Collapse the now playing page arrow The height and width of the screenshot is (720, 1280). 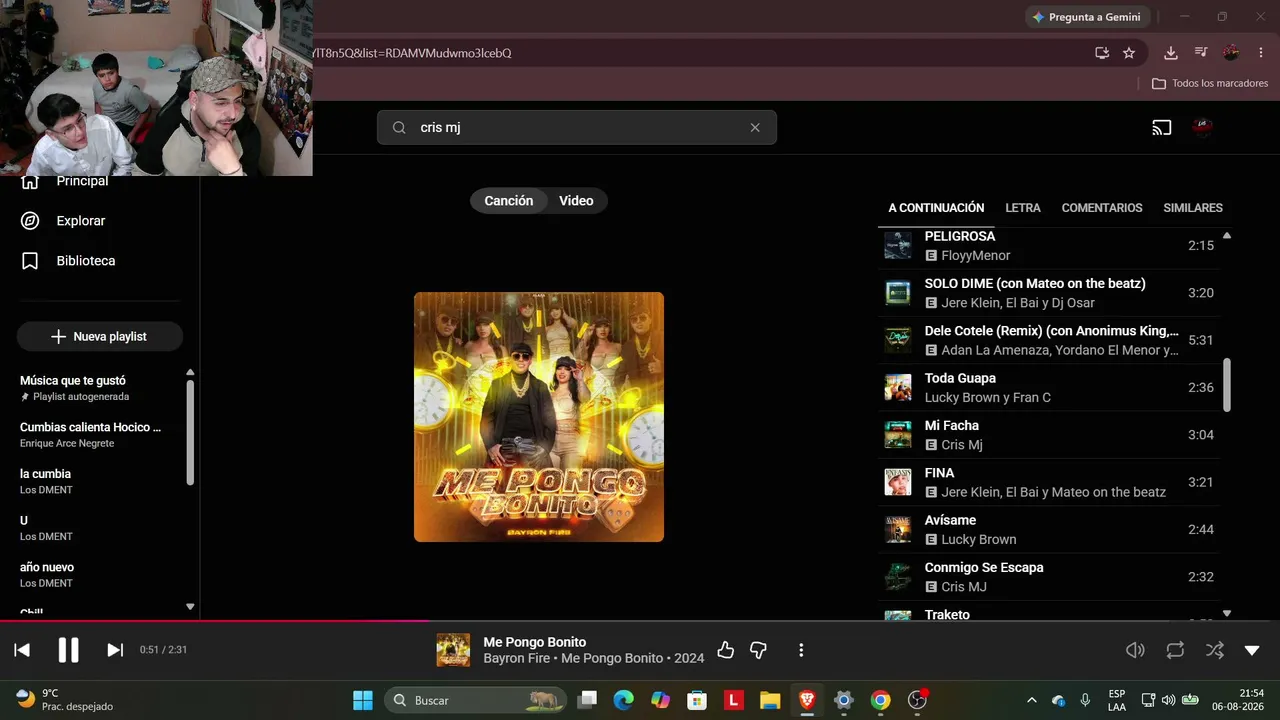point(1252,650)
